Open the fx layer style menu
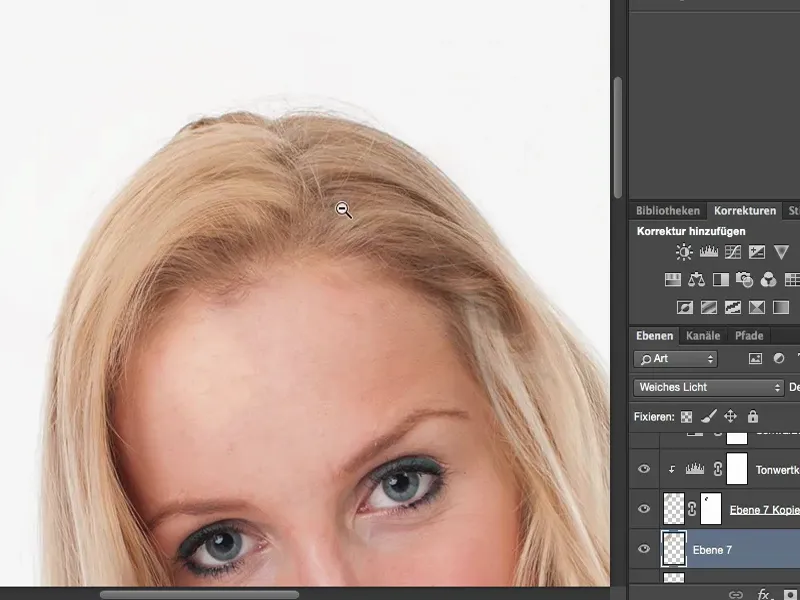The height and width of the screenshot is (600, 800). [x=764, y=594]
